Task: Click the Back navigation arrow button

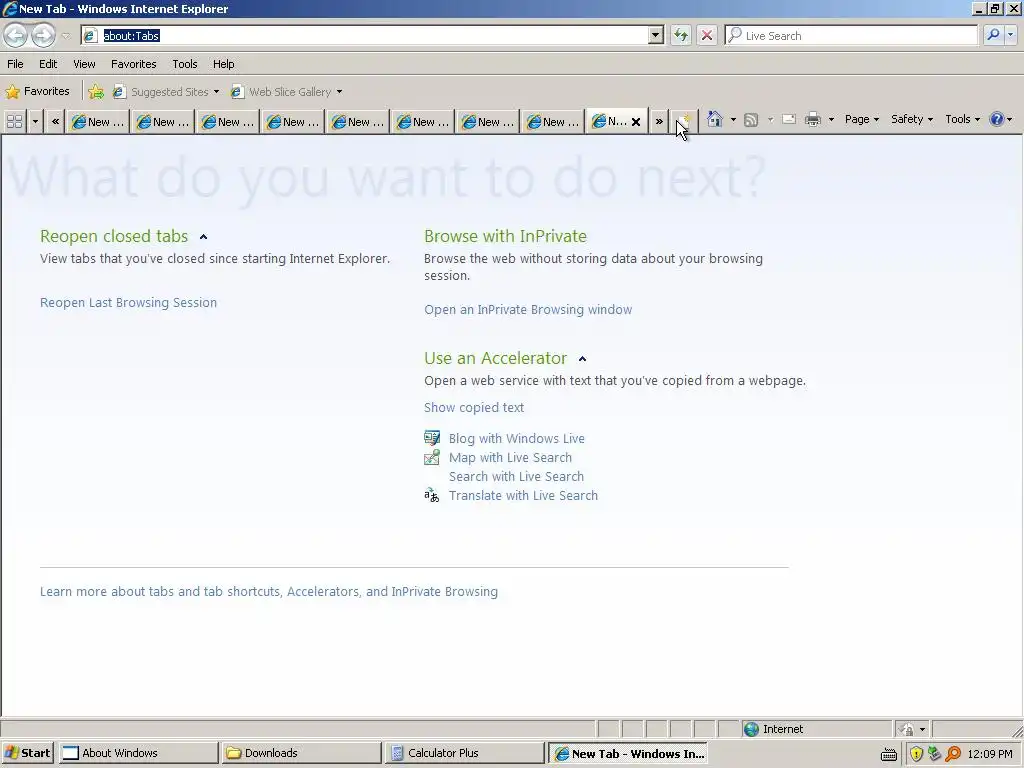Action: 16,35
